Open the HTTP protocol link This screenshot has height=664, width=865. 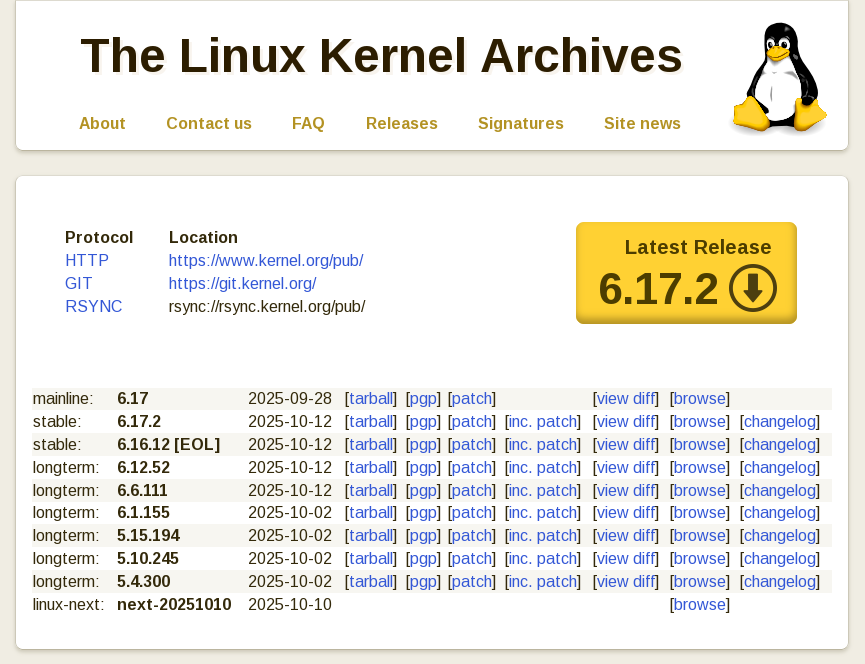click(x=87, y=260)
